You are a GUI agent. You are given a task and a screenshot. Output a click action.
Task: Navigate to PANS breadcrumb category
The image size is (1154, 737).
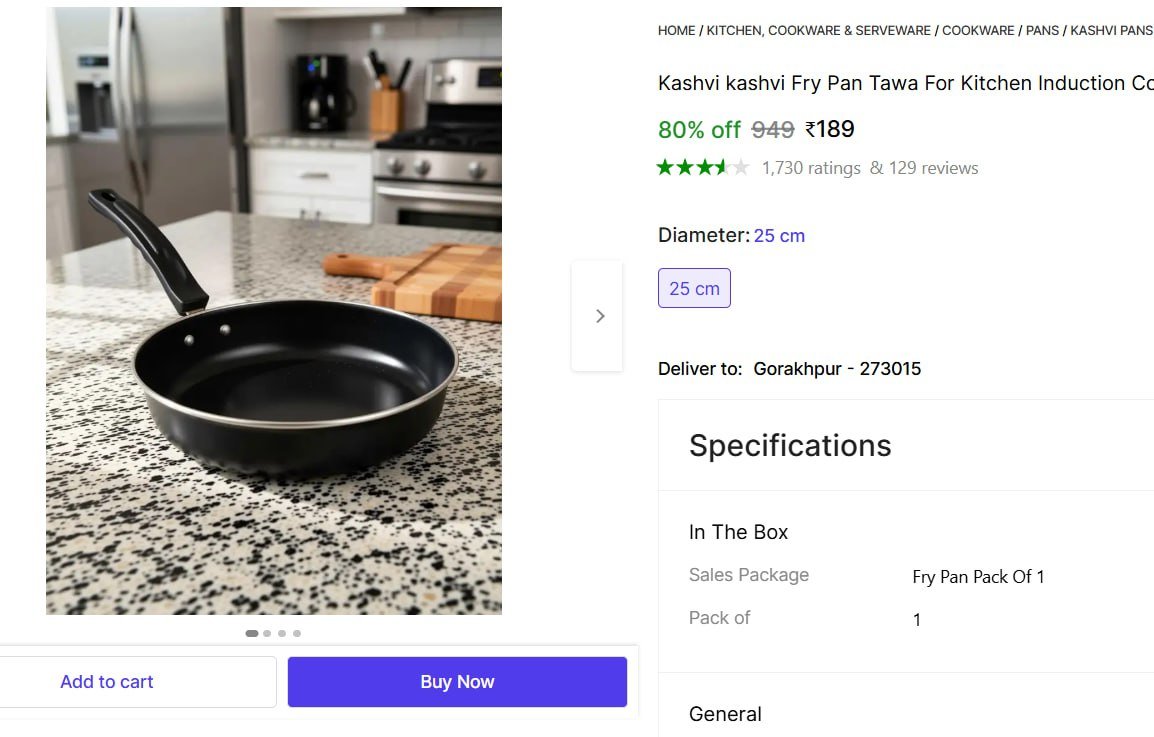pyautogui.click(x=1042, y=31)
